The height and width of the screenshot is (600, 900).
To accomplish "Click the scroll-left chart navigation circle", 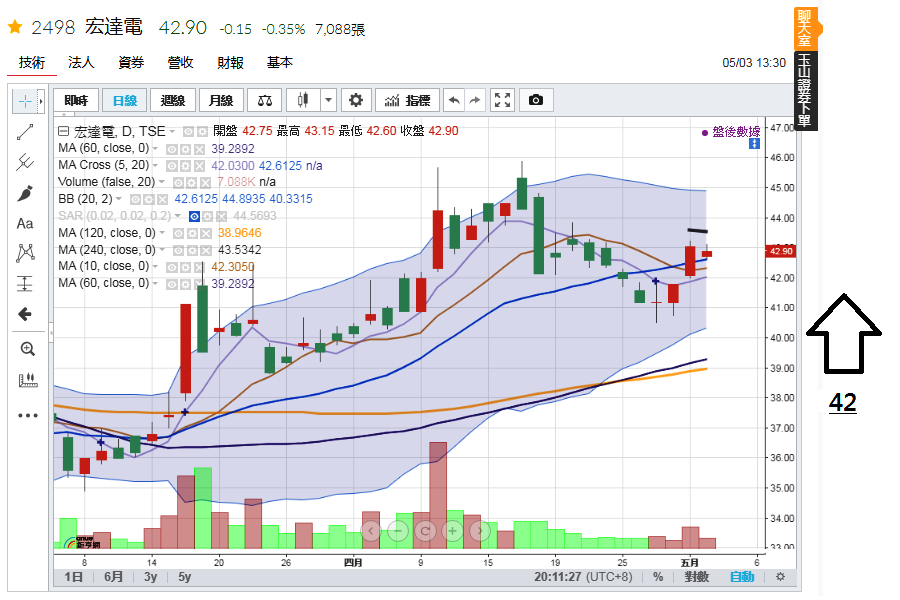I will (x=371, y=531).
